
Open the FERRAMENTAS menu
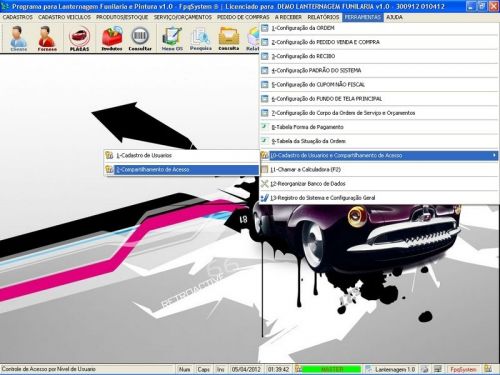(x=363, y=17)
